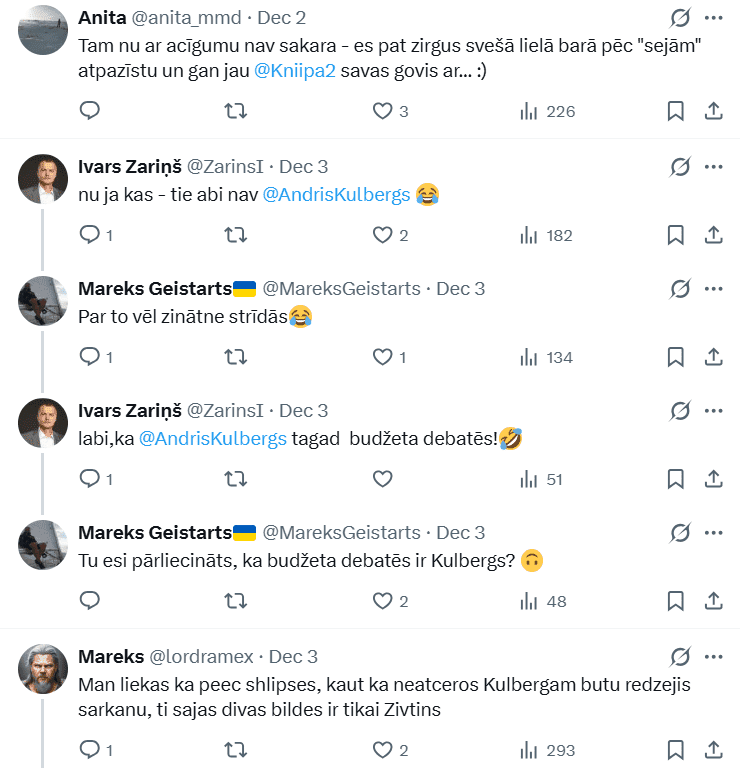Repost Anita's tweet about zirgus

236,111
